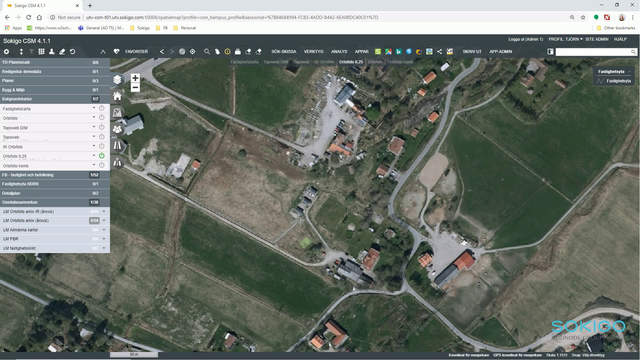This screenshot has height=360, width=640.
Task: Click the back arrow navigation icon
Action: click(x=162, y=51)
